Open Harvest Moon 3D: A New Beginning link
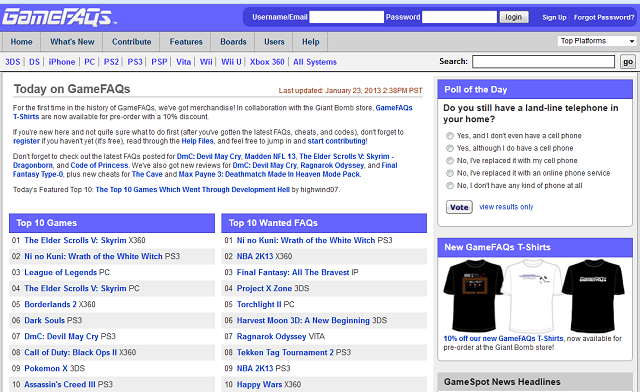 (x=303, y=321)
